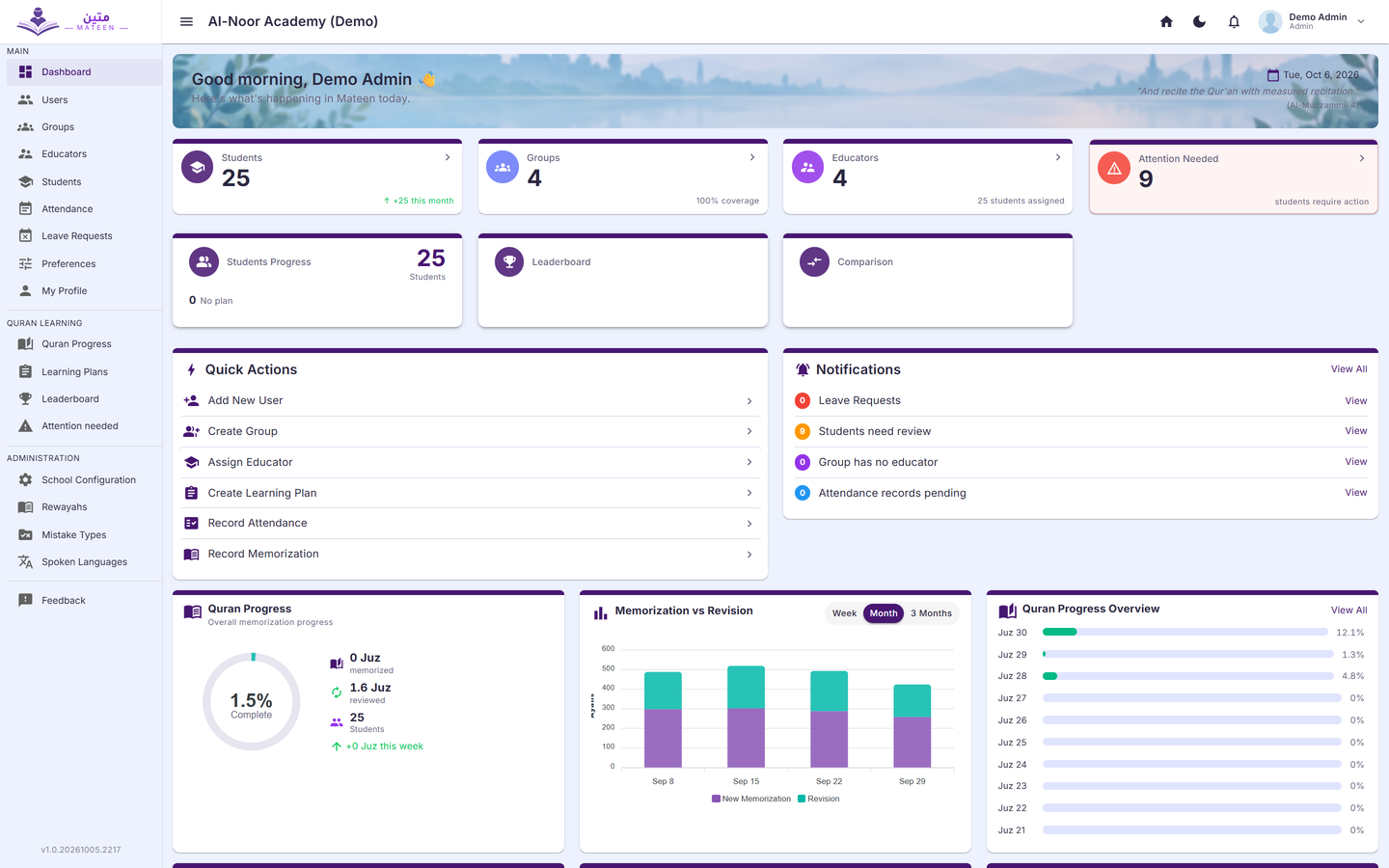Select Record Memorization quick action
Viewport: 1389px width, 868px height.
471,554
